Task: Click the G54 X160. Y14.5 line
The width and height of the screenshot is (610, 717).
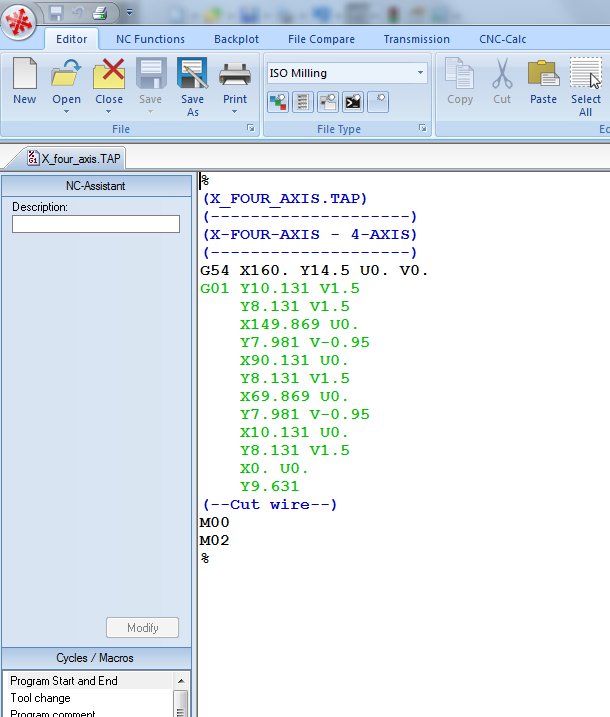Action: tap(314, 271)
